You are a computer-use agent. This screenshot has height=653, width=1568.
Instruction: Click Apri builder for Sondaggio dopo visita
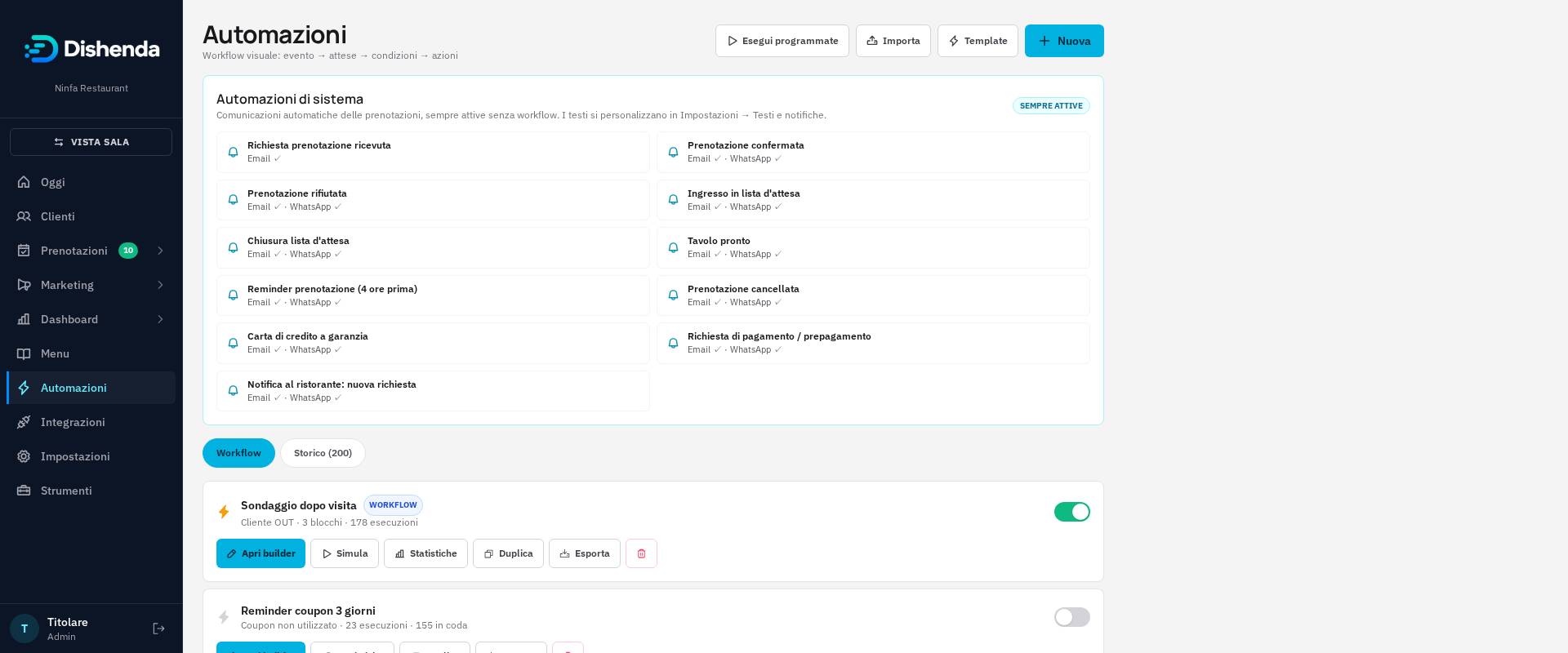[x=261, y=553]
